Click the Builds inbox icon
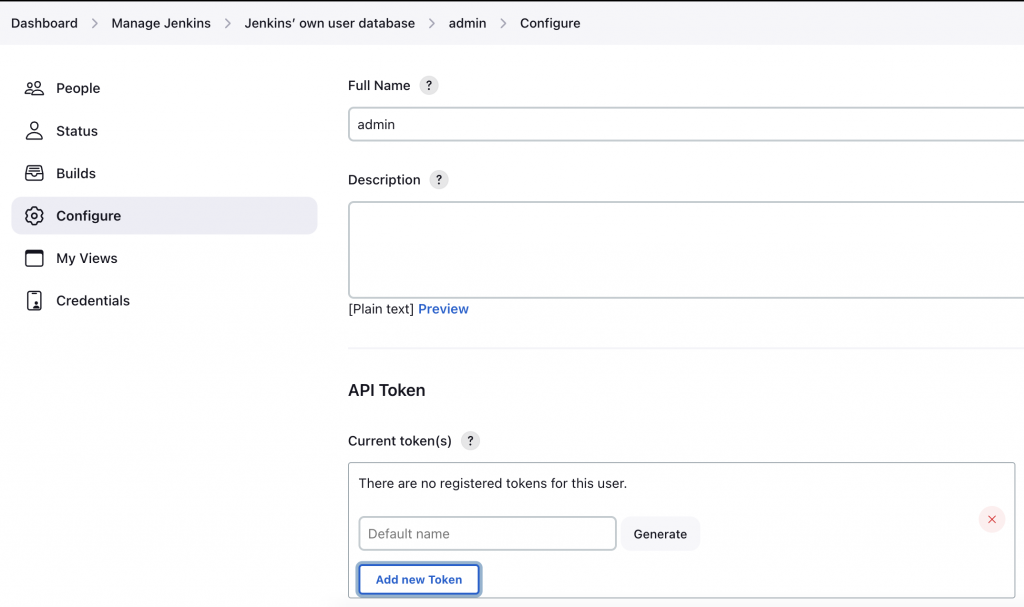This screenshot has height=607, width=1024. point(34,173)
